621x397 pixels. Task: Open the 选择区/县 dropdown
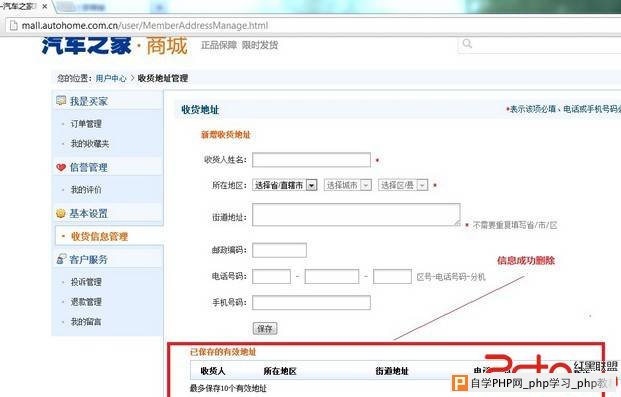click(403, 185)
